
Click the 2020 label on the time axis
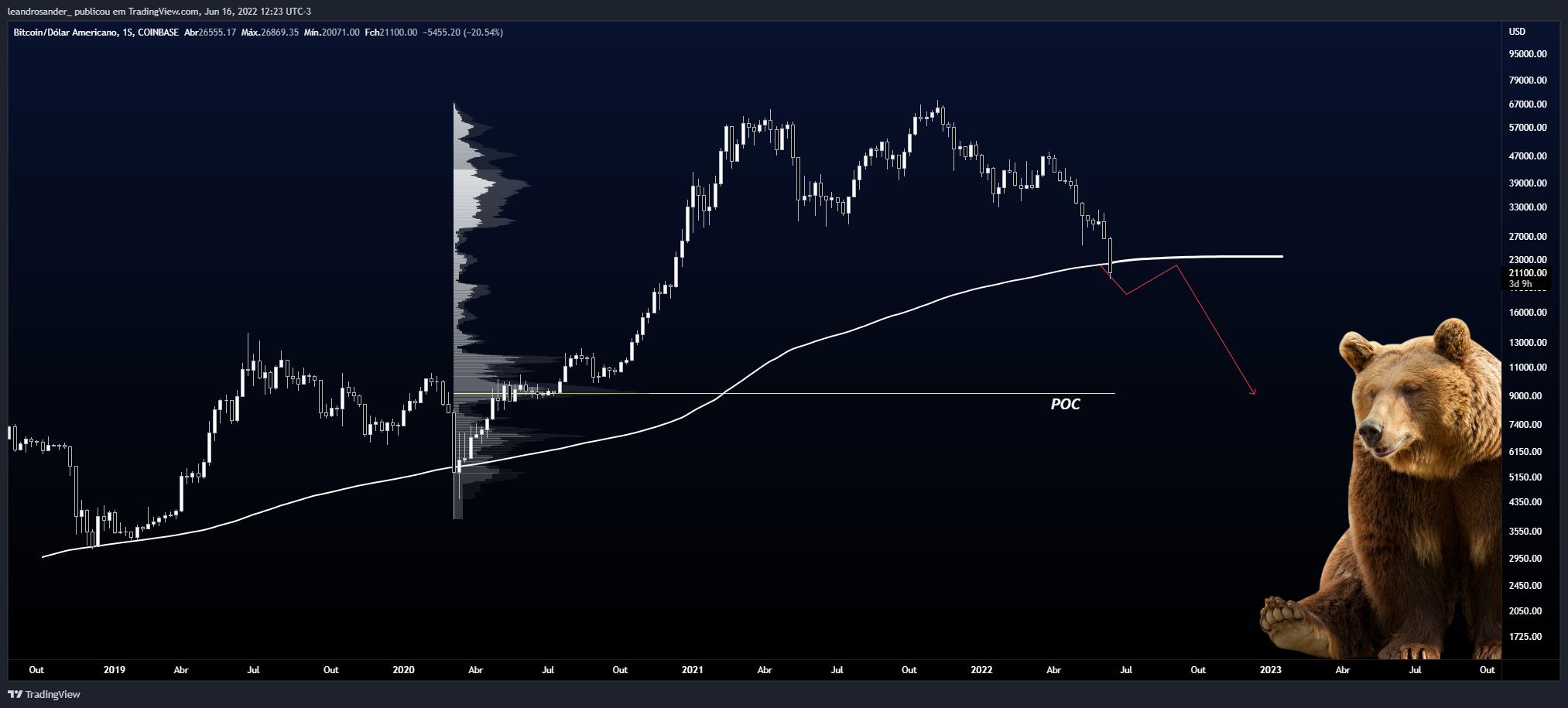coord(403,670)
